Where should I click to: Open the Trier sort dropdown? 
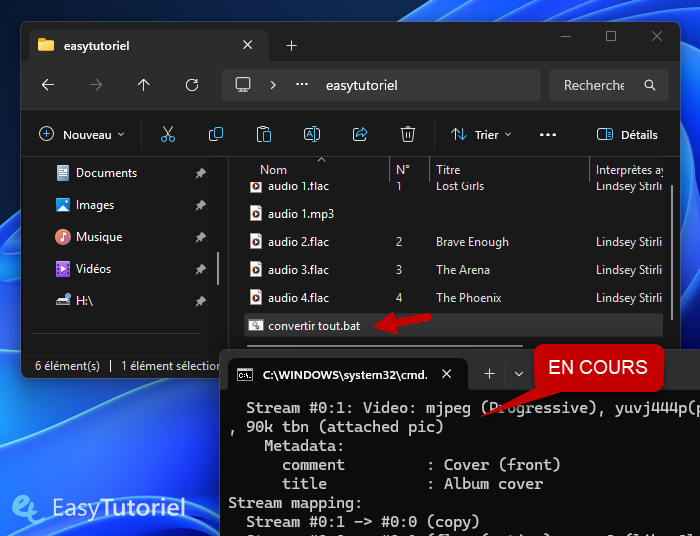481,134
